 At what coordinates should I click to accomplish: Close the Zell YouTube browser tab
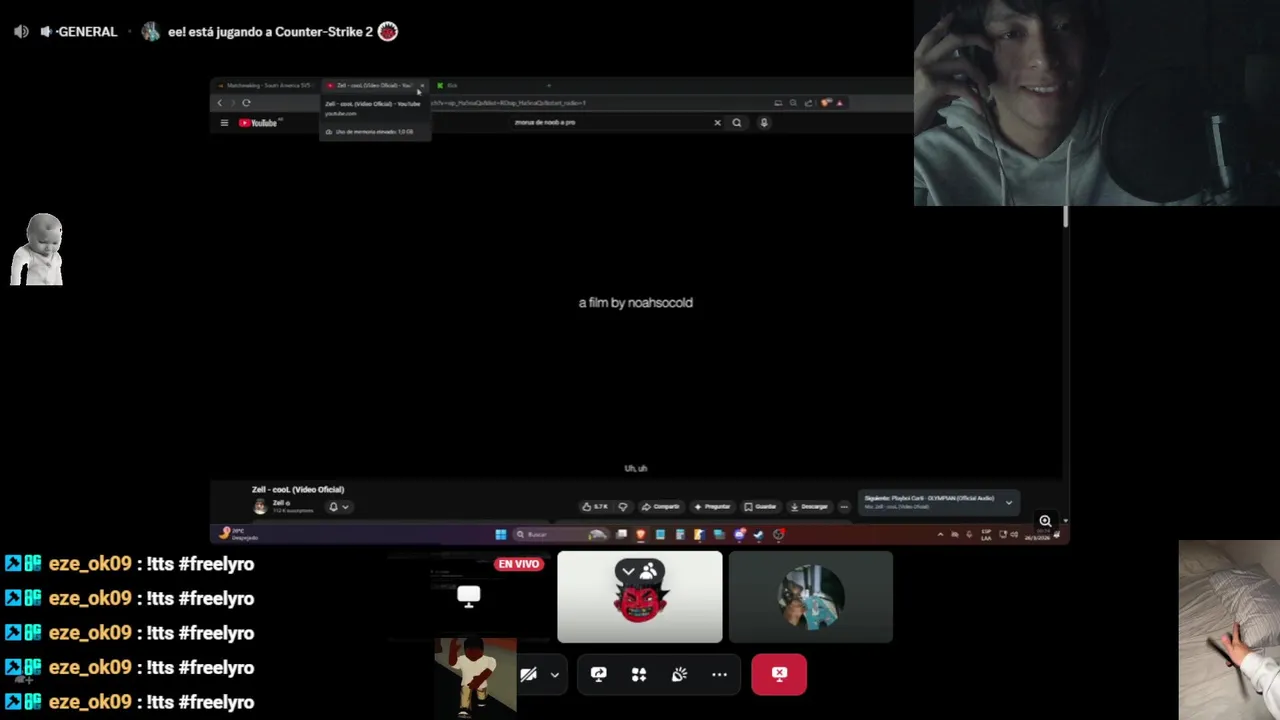(x=422, y=85)
